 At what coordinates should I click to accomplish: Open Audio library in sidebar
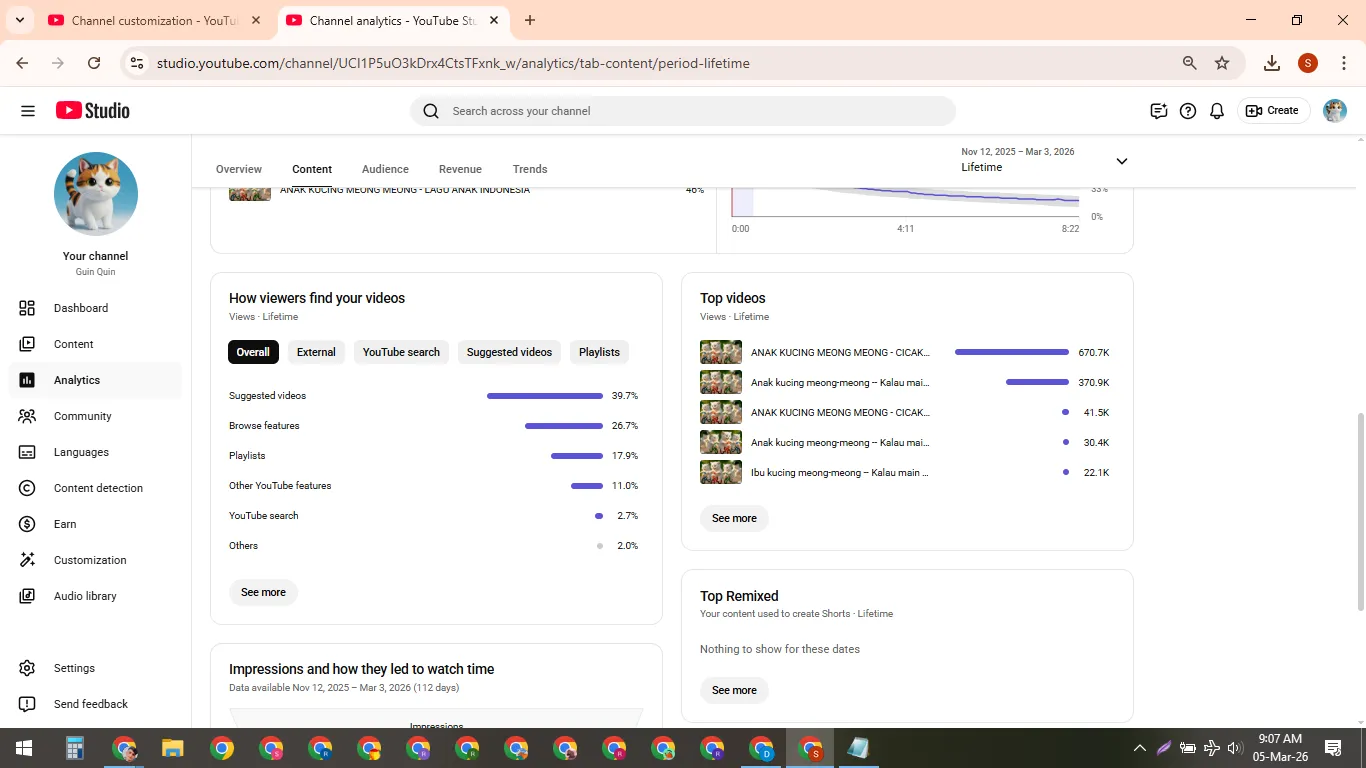(x=95, y=596)
